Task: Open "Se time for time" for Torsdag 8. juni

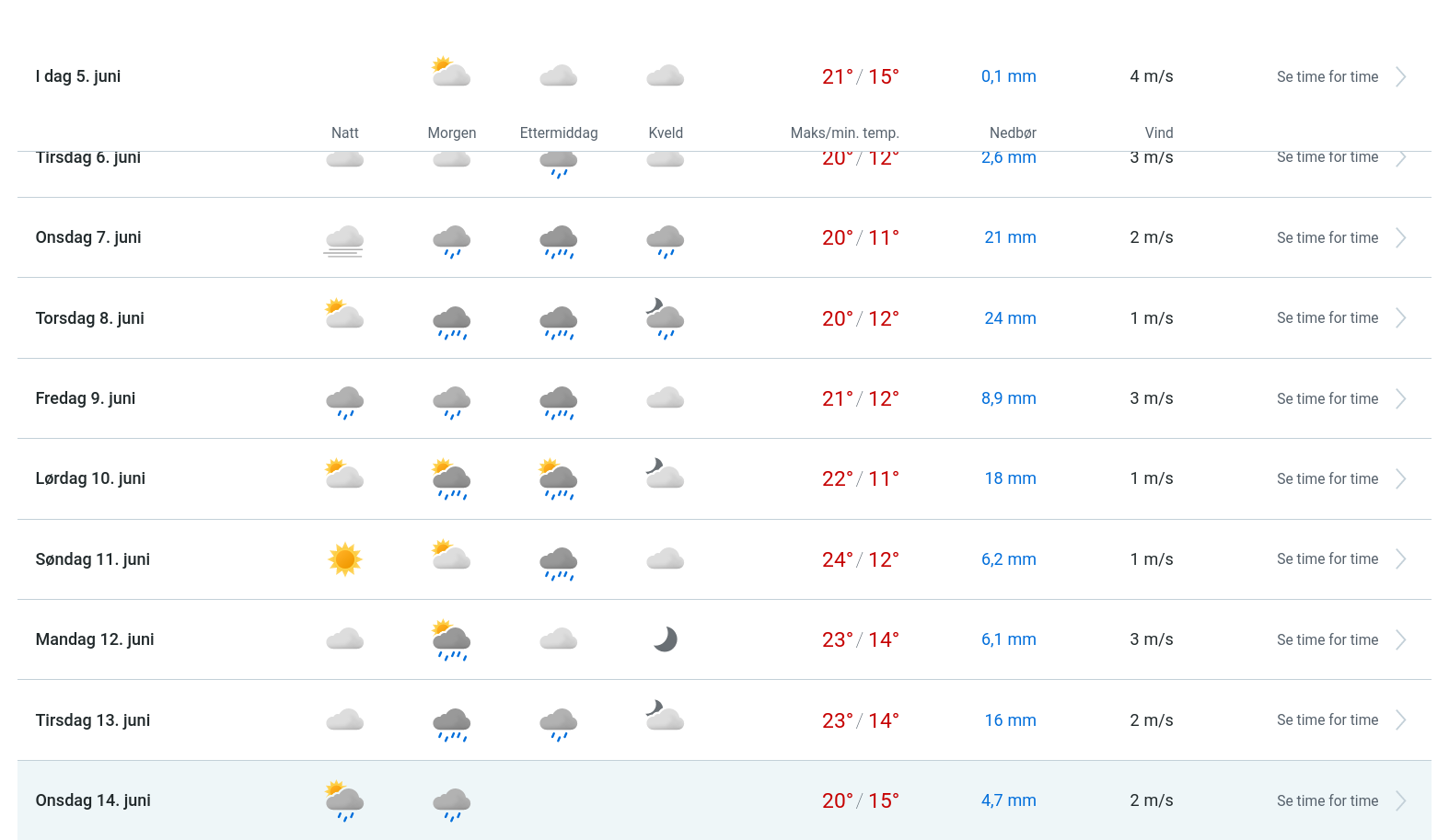Action: pos(1327,318)
